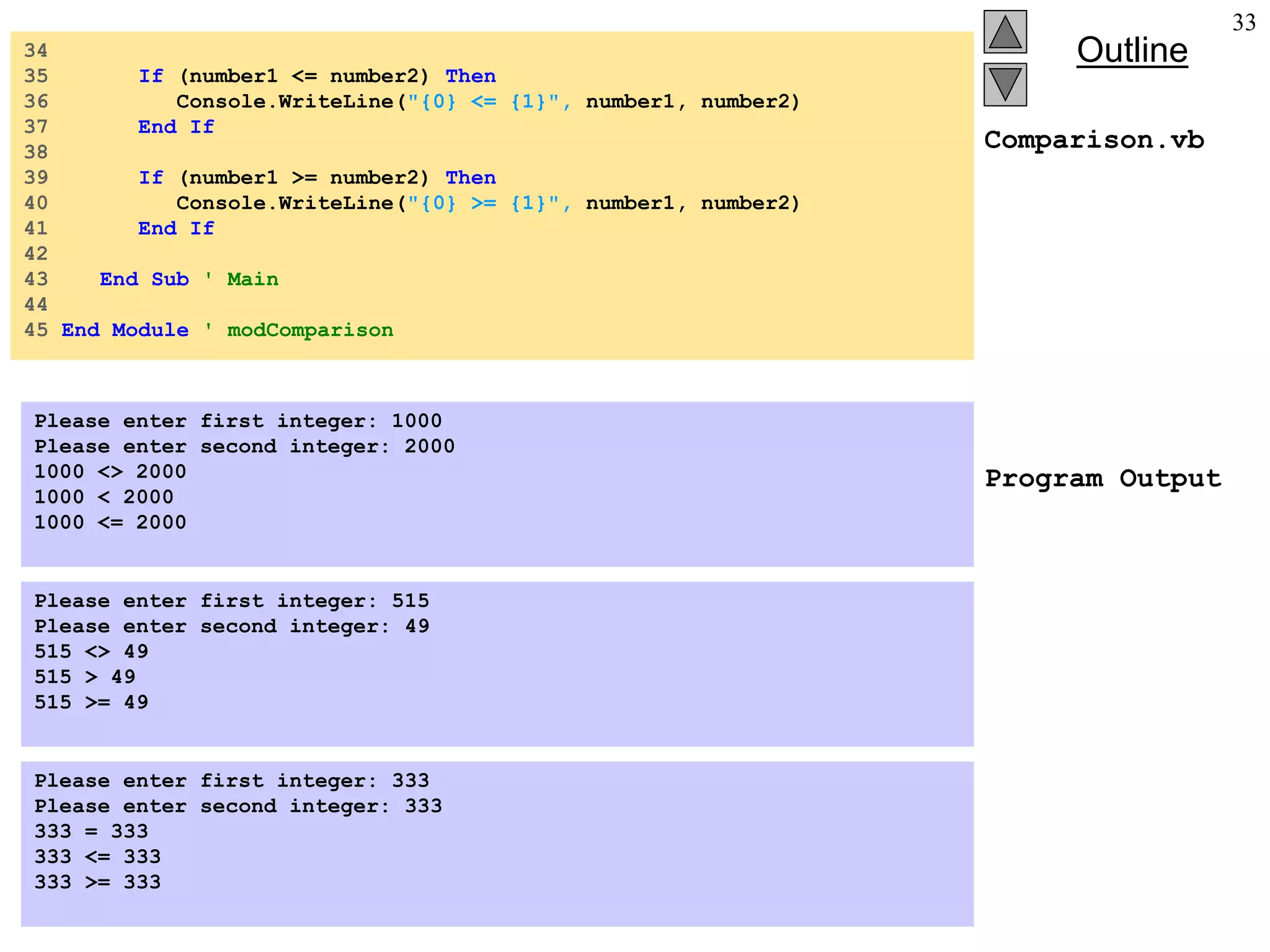Select output 'Please enter first integer: 1000'
The height and width of the screenshot is (952, 1270).
[x=238, y=421]
